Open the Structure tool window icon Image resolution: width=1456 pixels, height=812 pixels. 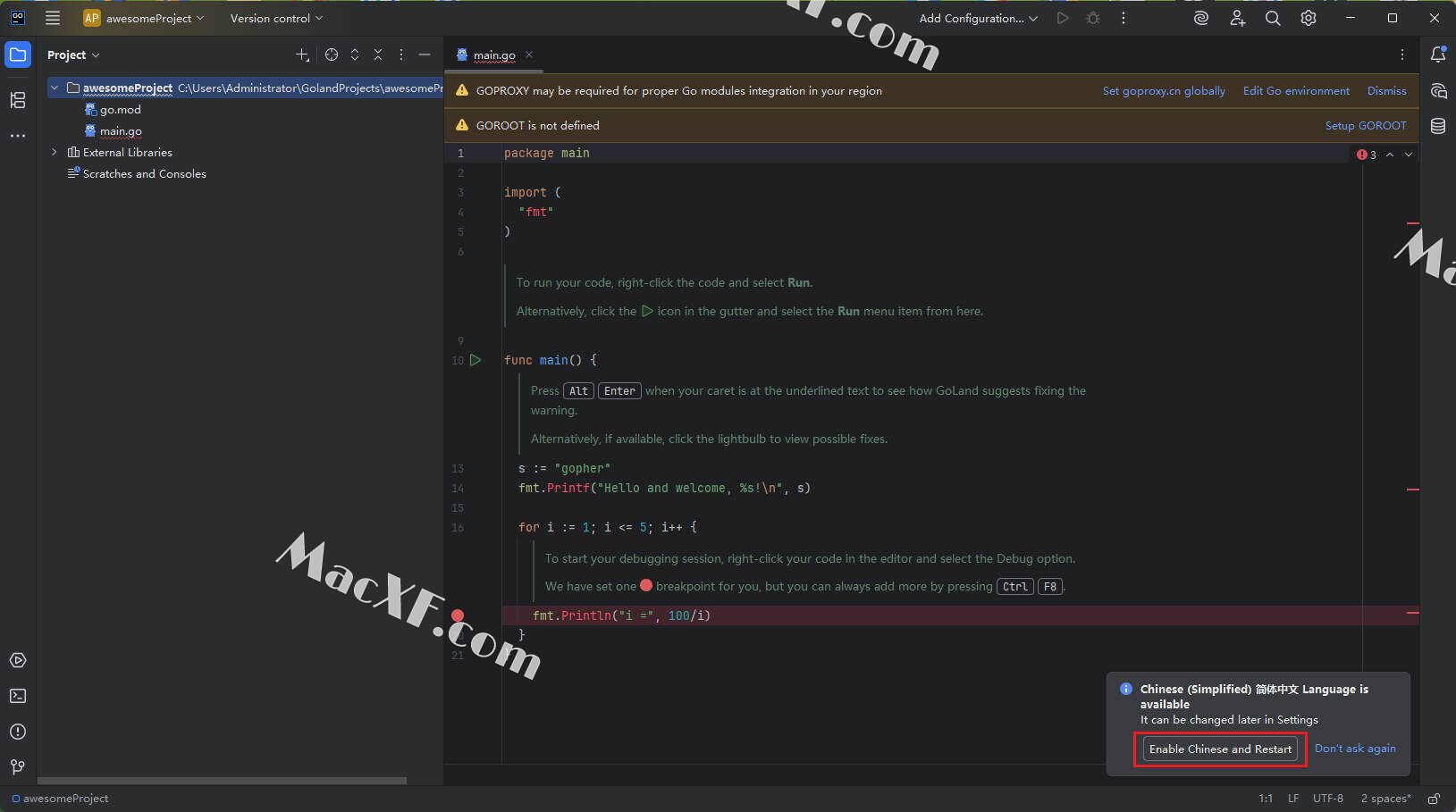[18, 100]
